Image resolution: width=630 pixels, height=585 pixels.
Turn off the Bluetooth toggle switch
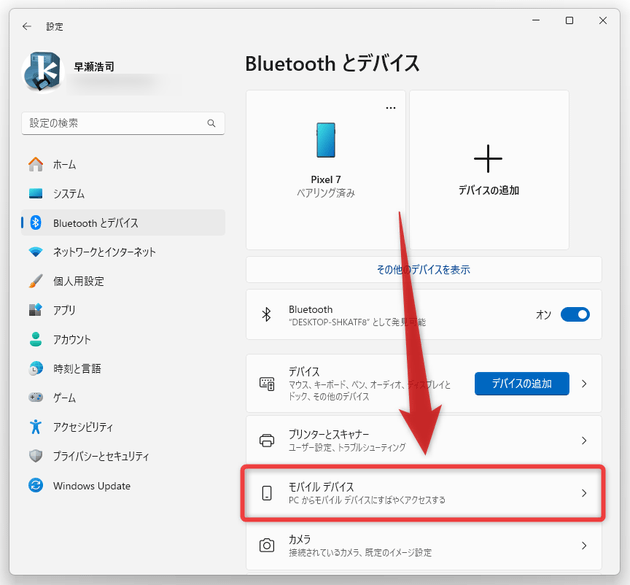tap(575, 315)
